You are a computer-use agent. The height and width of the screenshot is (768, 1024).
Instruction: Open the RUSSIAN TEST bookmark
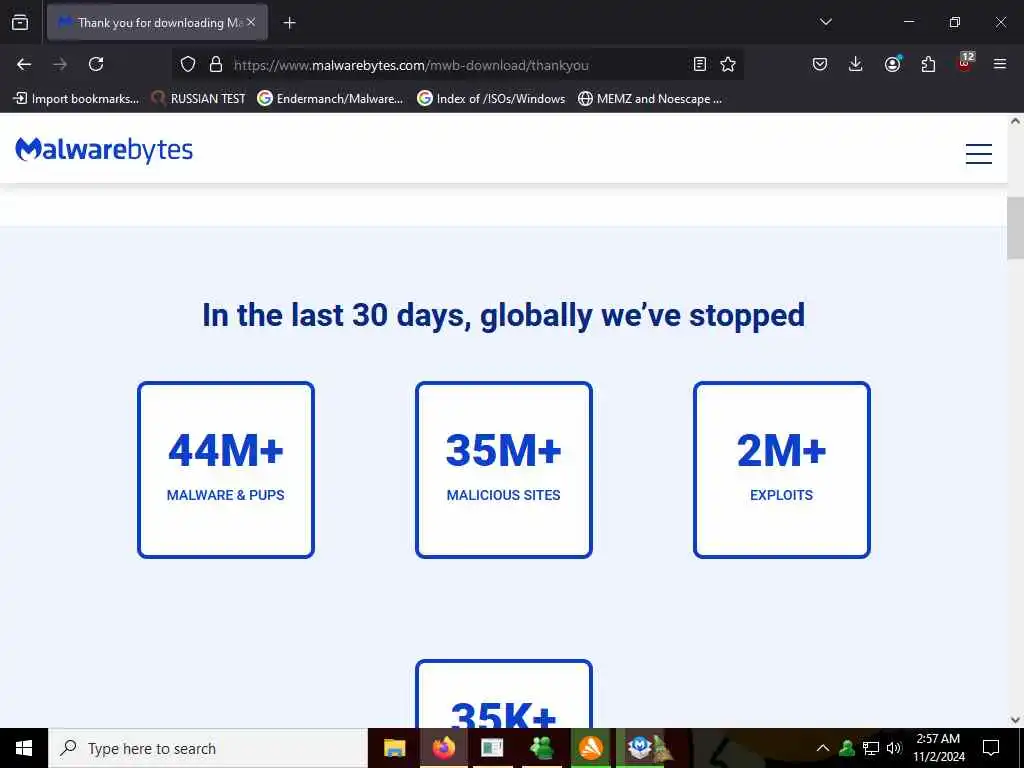(199, 99)
